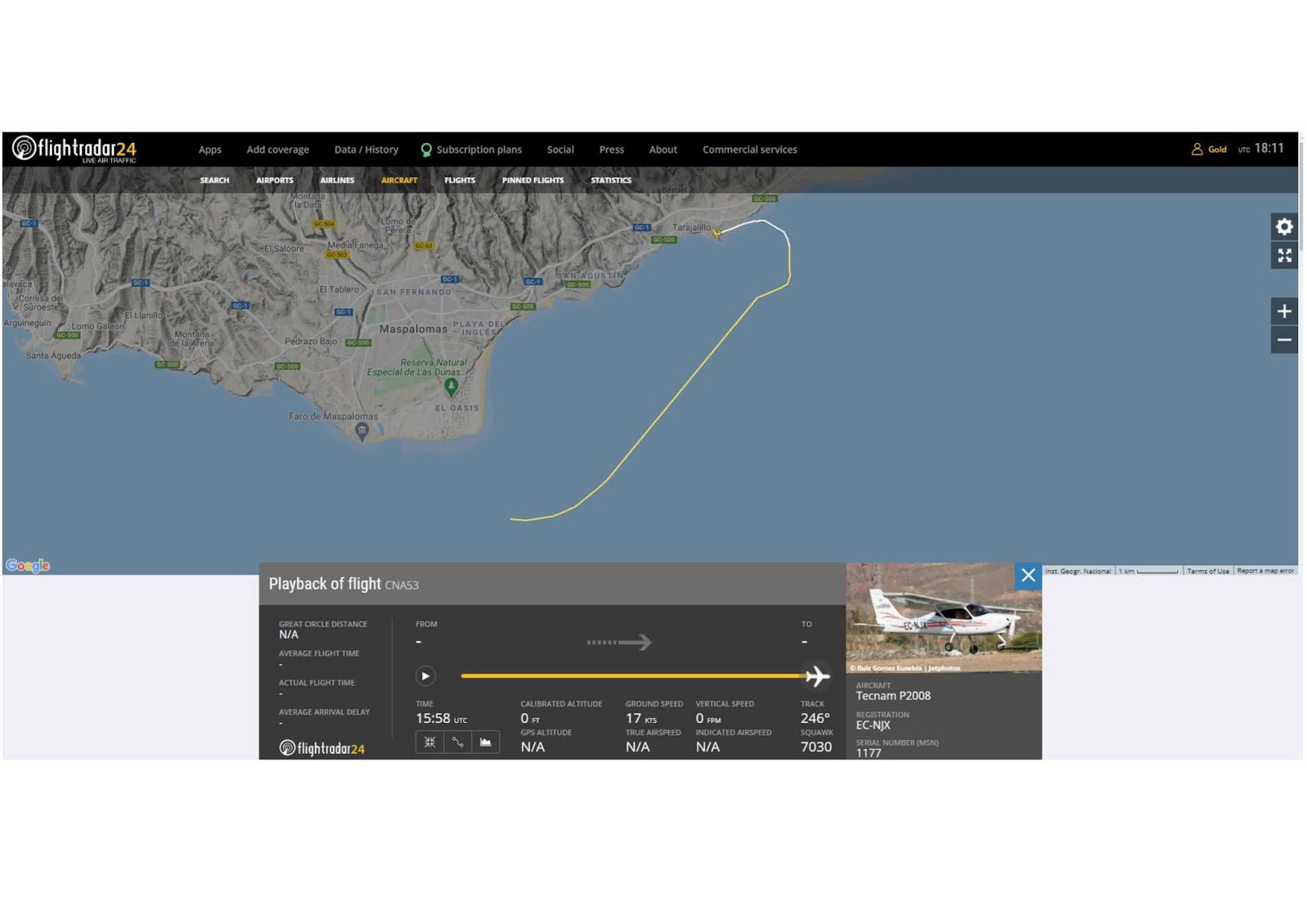Click the Flightradar24 logo in the header

click(x=74, y=149)
